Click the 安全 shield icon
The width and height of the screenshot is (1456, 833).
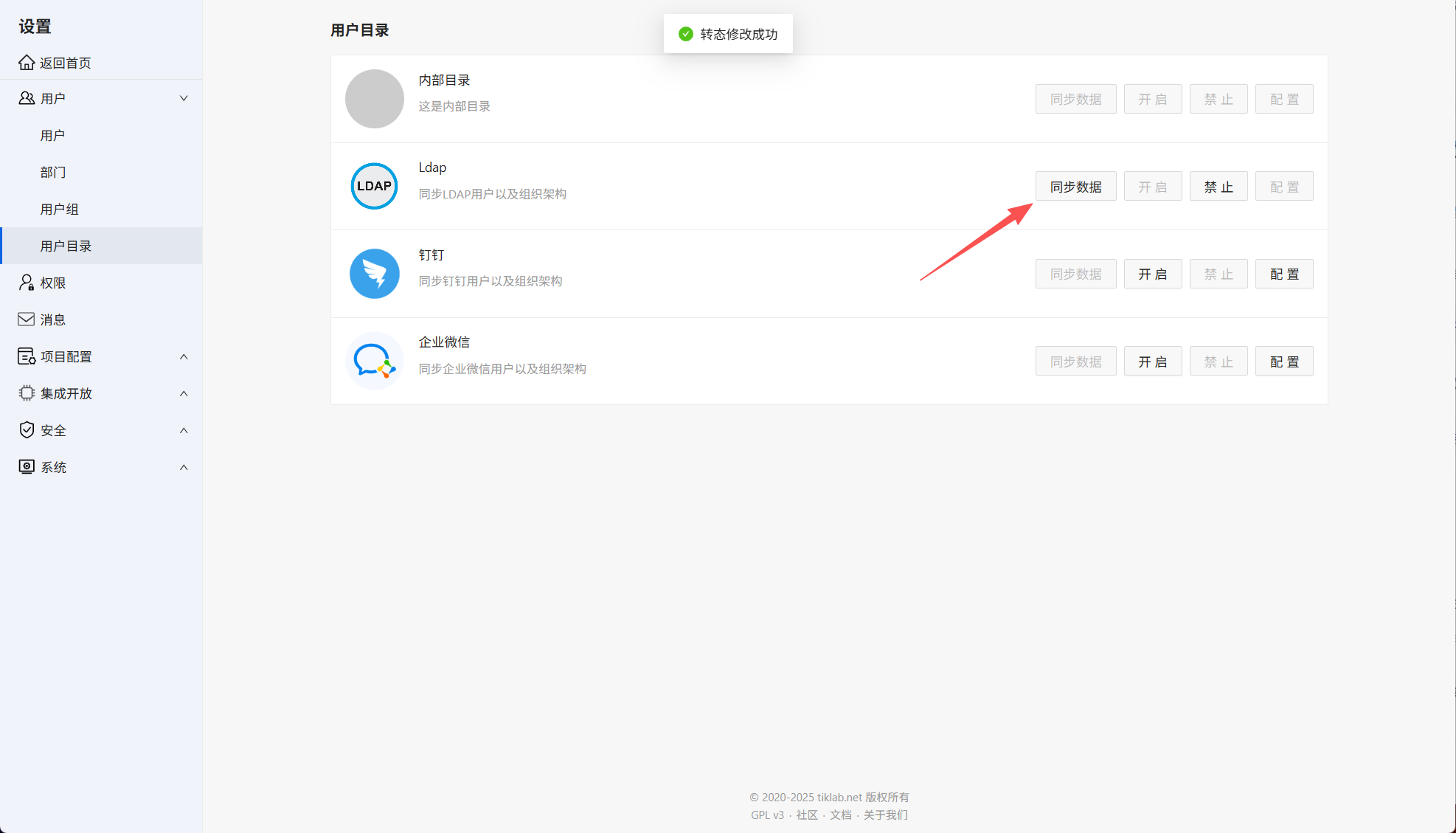(27, 430)
